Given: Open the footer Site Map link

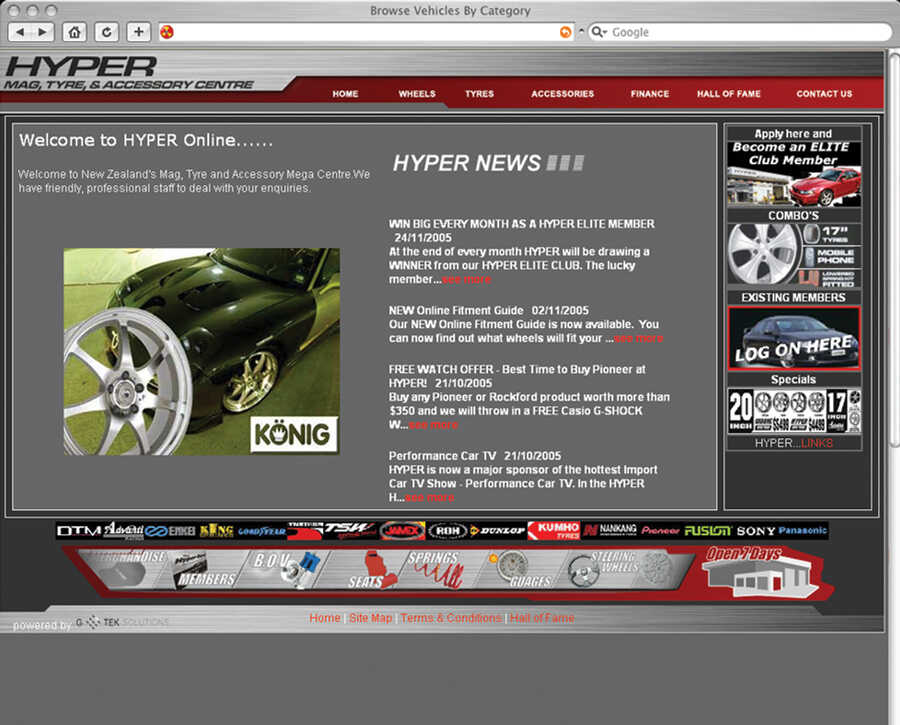Looking at the screenshot, I should click(370, 618).
